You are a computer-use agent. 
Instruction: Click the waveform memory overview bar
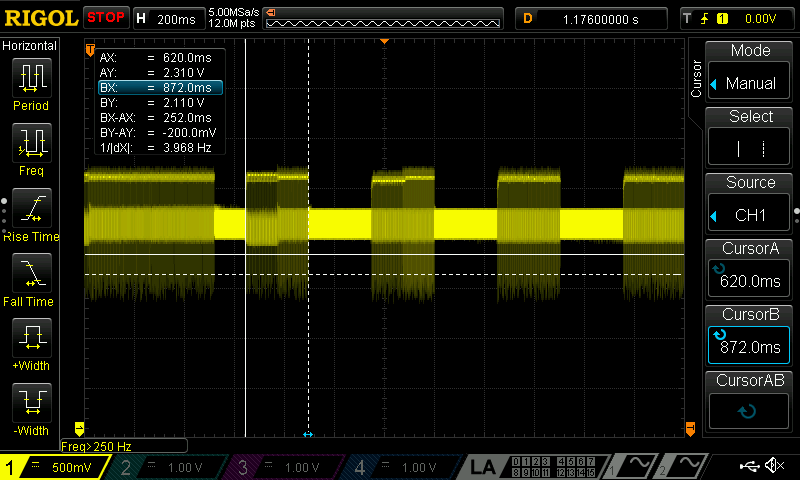pyautogui.click(x=383, y=19)
